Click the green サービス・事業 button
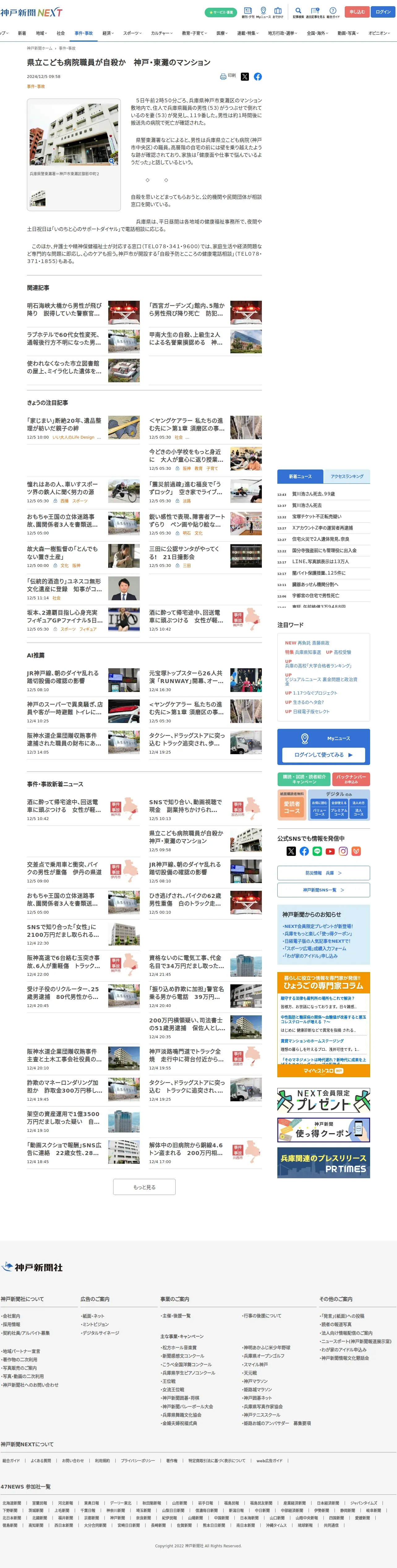Viewport: 397px width, 1568px height. coord(220,12)
